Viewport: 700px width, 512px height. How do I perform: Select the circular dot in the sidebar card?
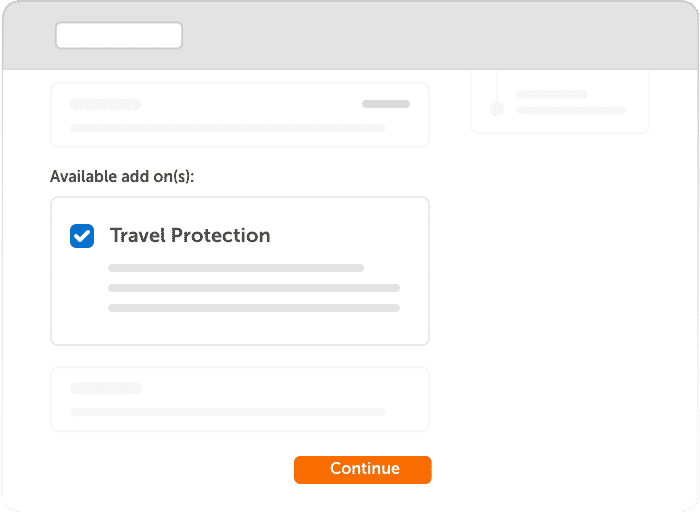point(497,109)
